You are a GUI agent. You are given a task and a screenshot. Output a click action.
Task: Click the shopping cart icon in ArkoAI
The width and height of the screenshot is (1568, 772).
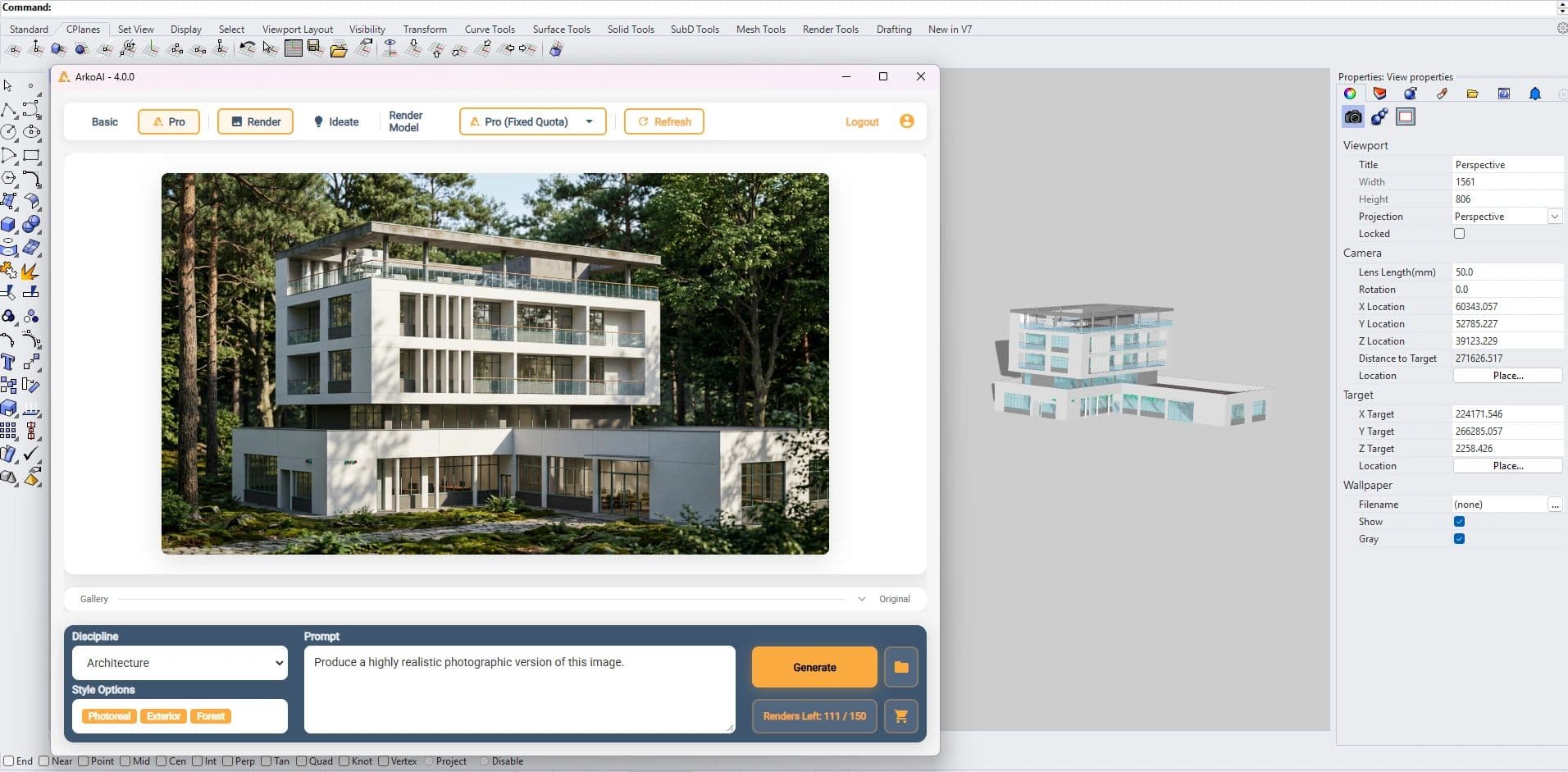click(900, 716)
